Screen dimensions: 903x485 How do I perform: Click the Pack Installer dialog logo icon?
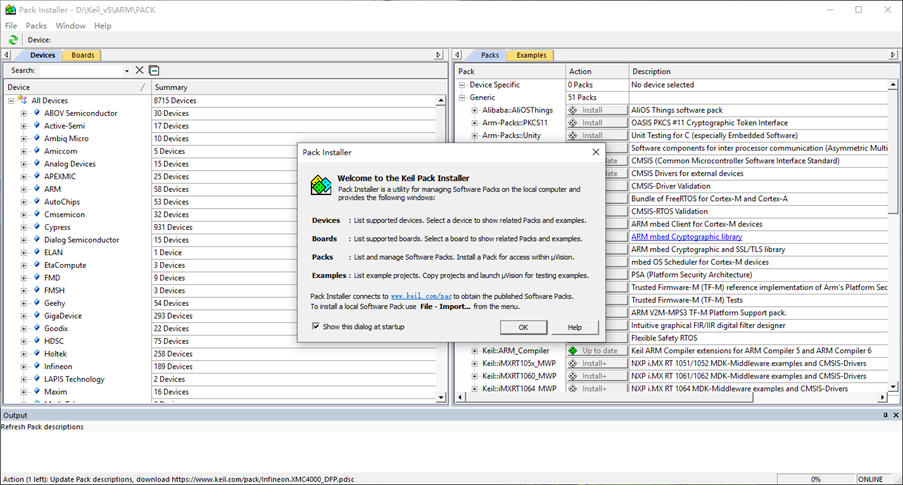pyautogui.click(x=321, y=185)
